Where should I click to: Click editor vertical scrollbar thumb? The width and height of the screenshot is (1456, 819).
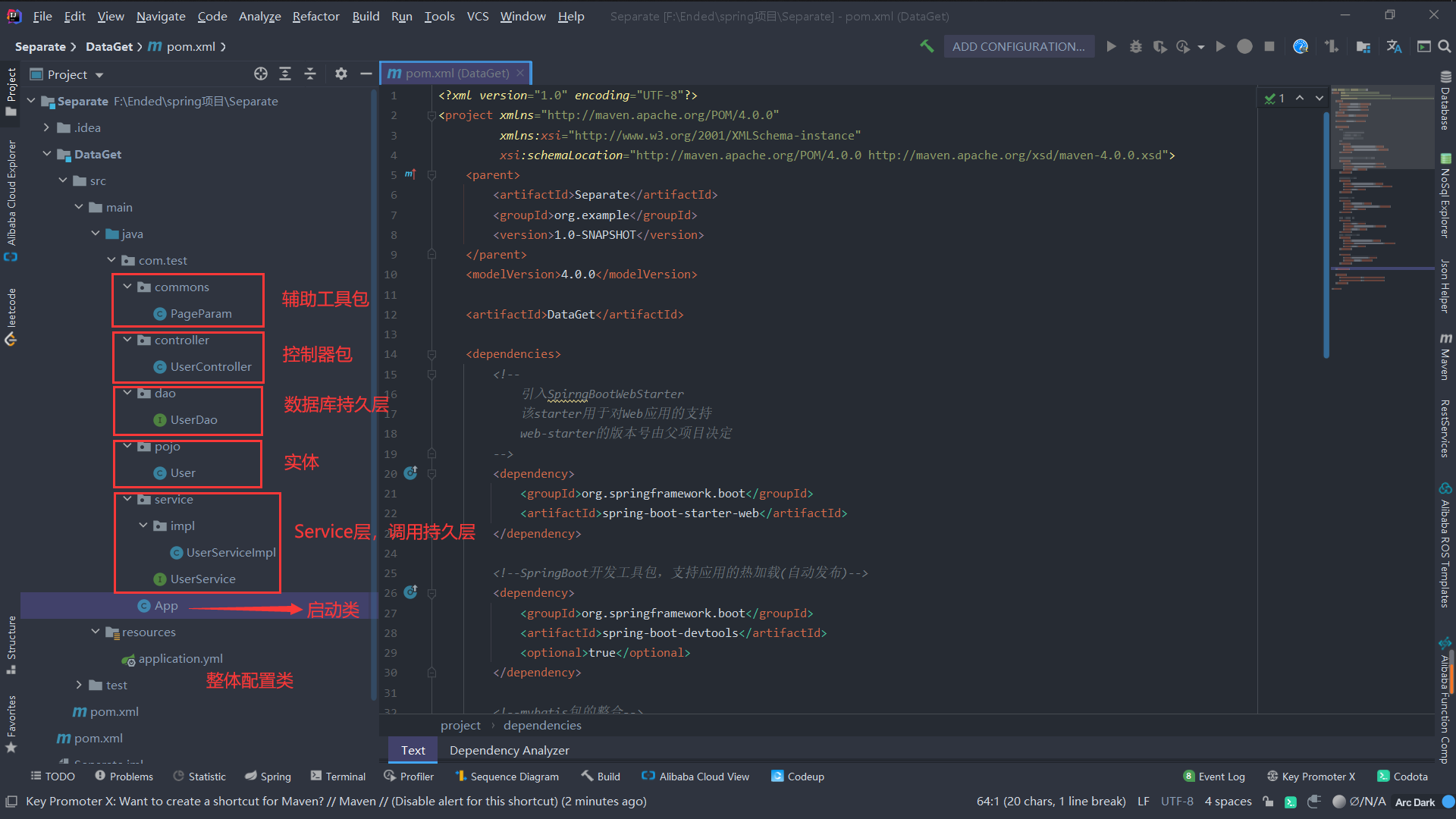(x=1326, y=235)
